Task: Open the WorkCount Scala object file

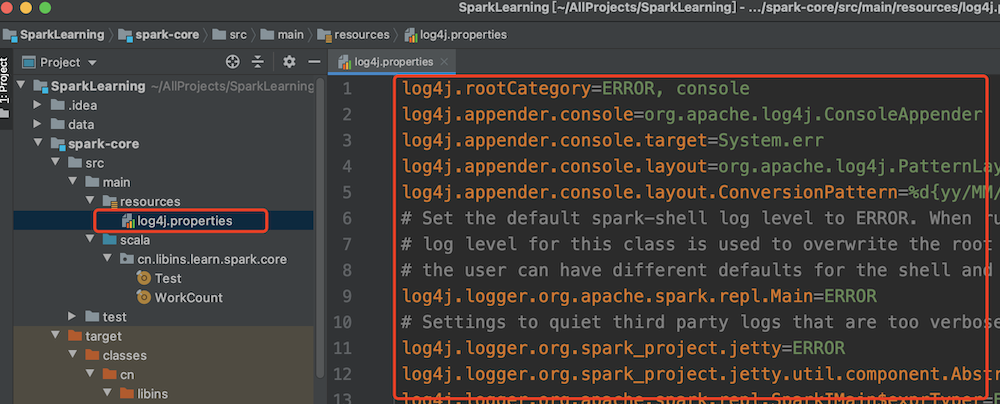Action: (x=187, y=297)
